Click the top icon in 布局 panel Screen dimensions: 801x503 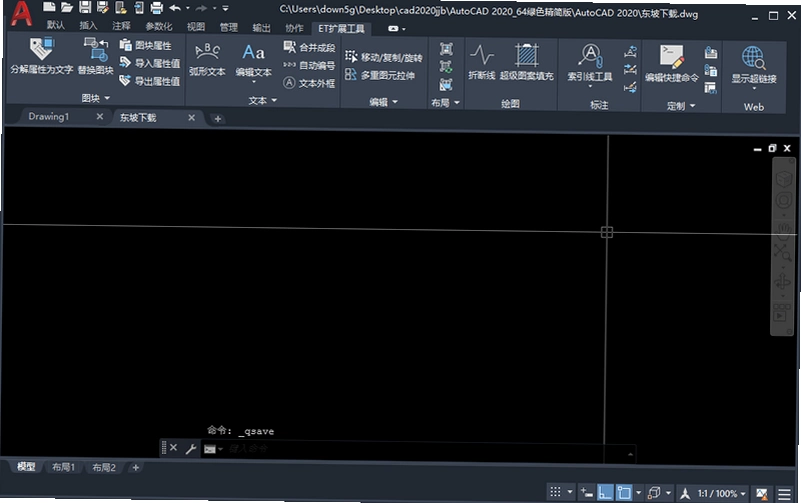pyautogui.click(x=446, y=49)
